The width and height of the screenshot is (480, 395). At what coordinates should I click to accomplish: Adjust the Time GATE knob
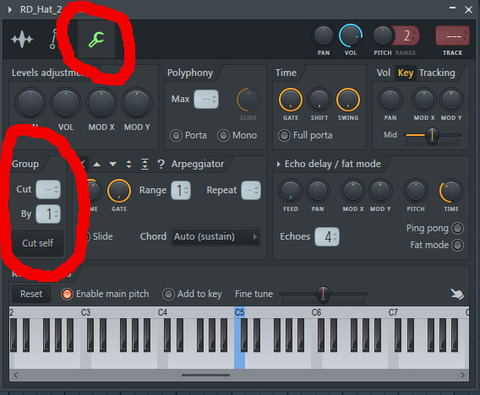click(x=290, y=100)
